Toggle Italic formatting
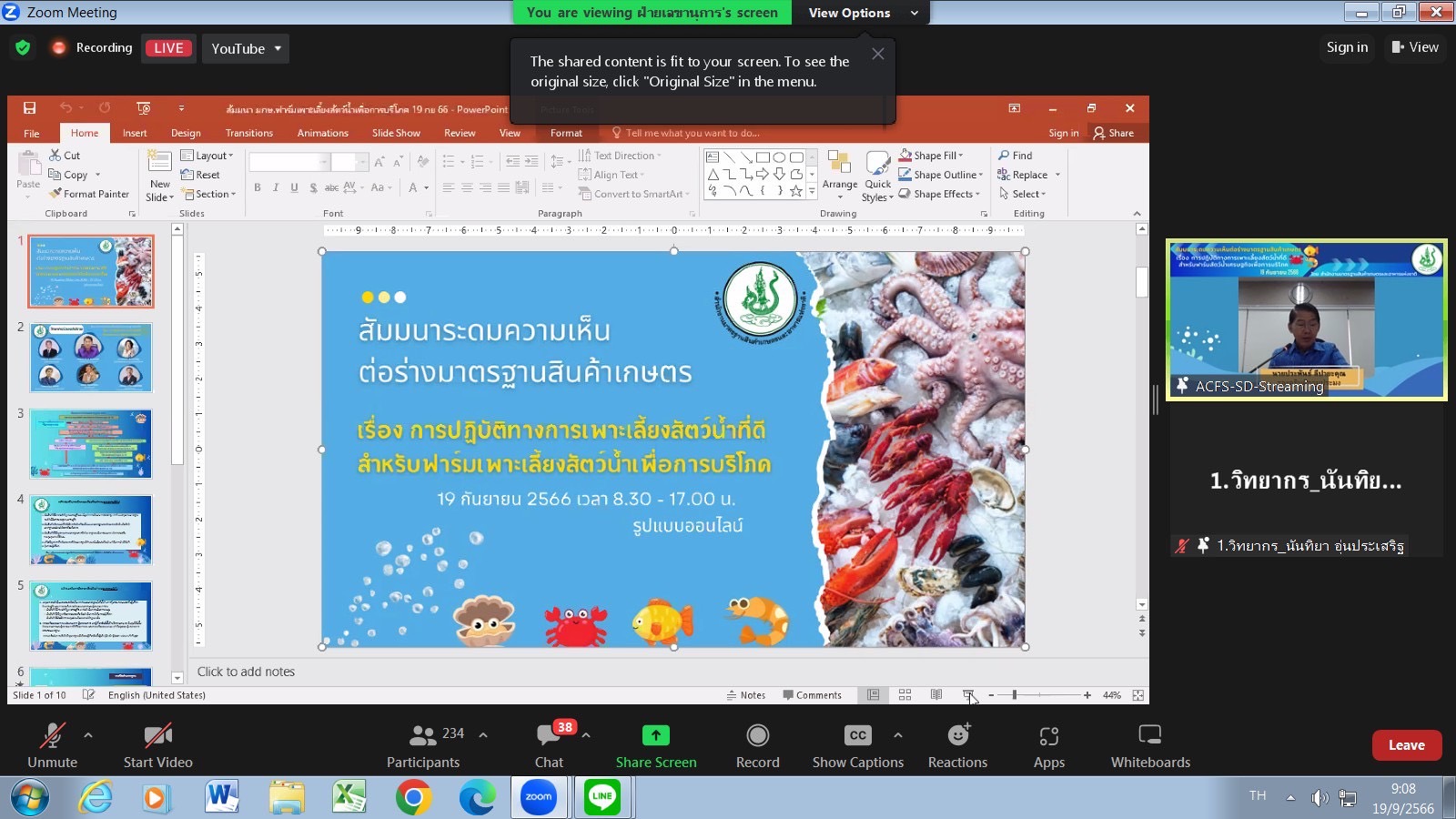Viewport: 1456px width, 819px height. [x=276, y=187]
